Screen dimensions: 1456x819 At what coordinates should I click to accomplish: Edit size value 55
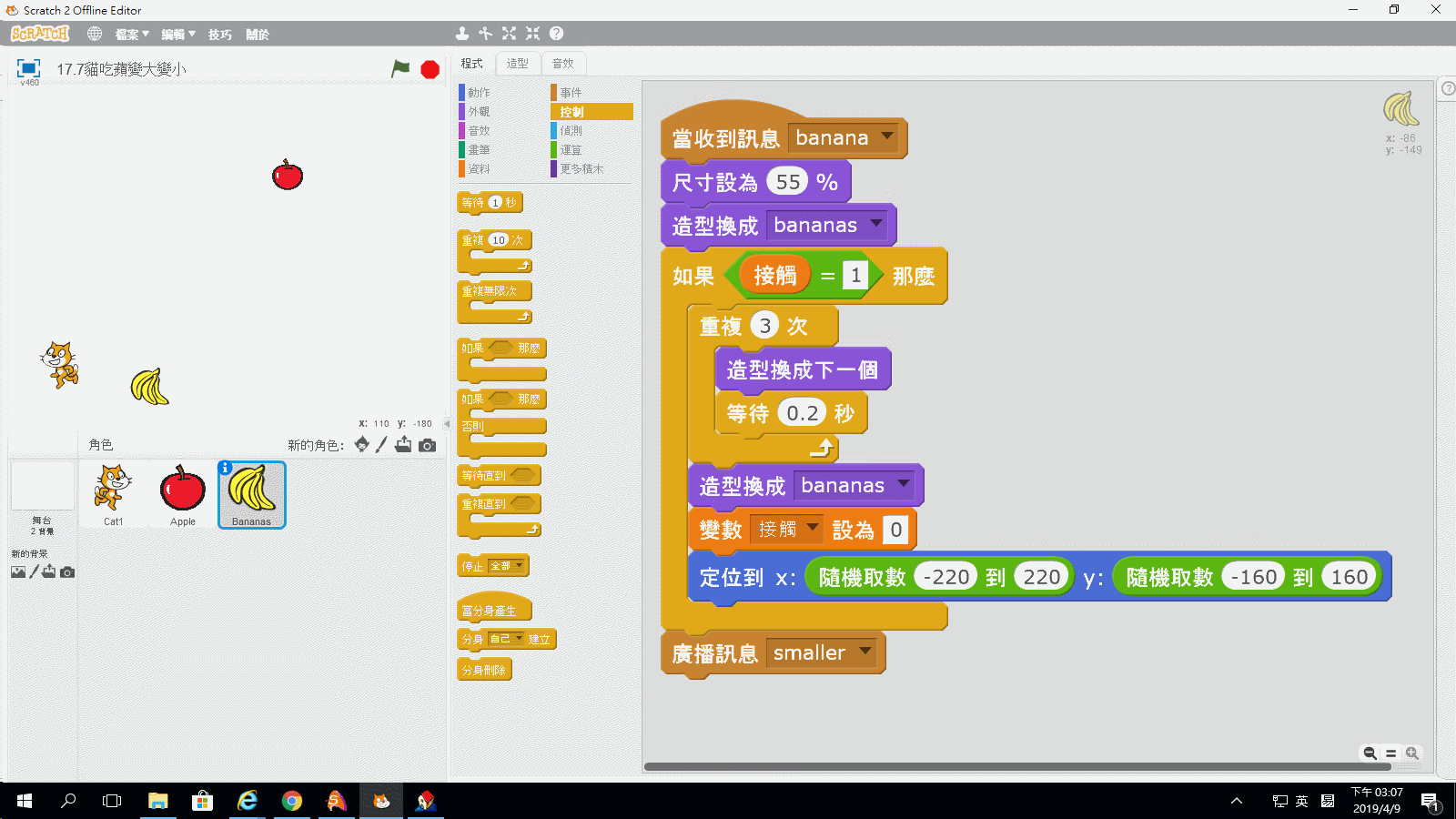[788, 182]
